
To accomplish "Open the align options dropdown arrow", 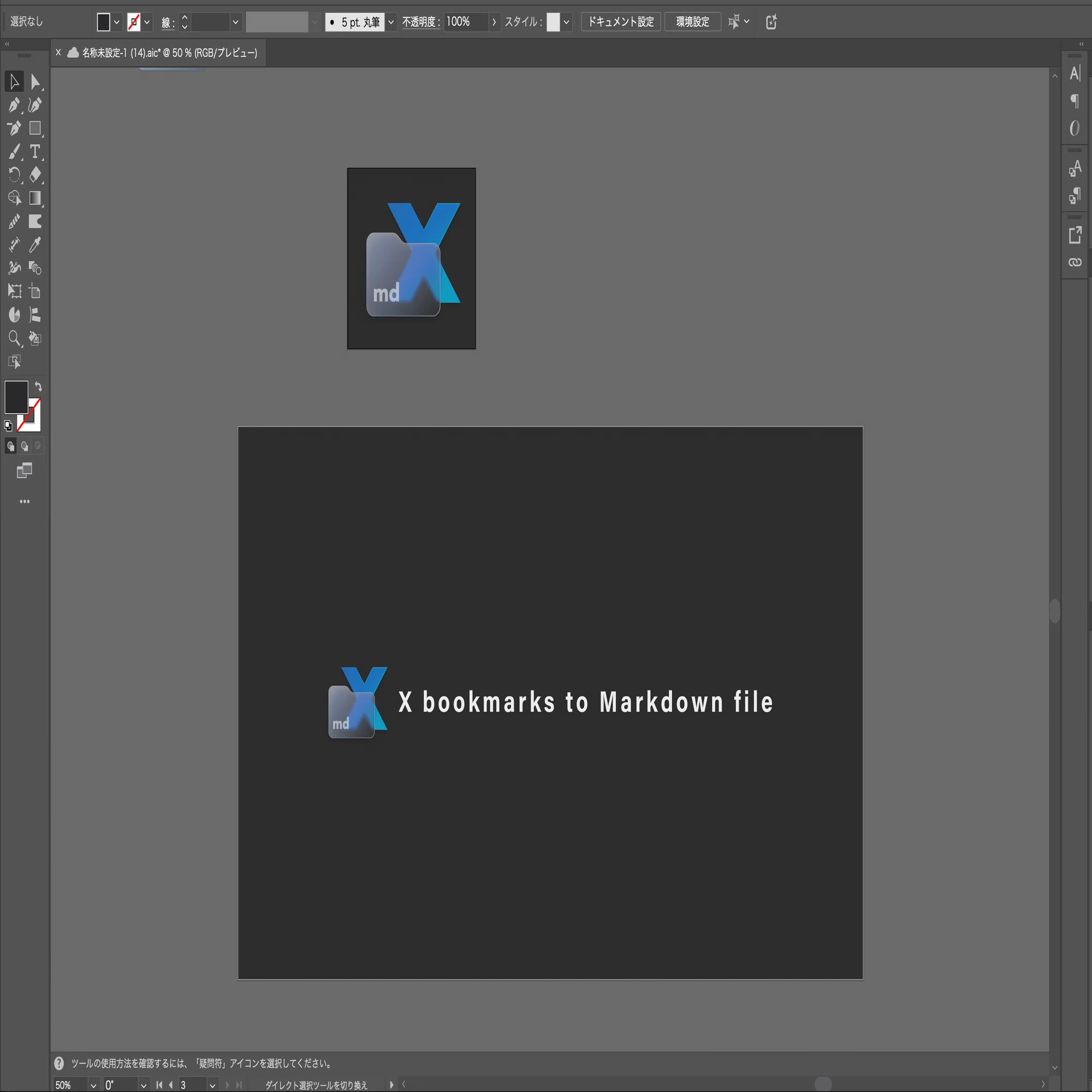I will coord(746,22).
